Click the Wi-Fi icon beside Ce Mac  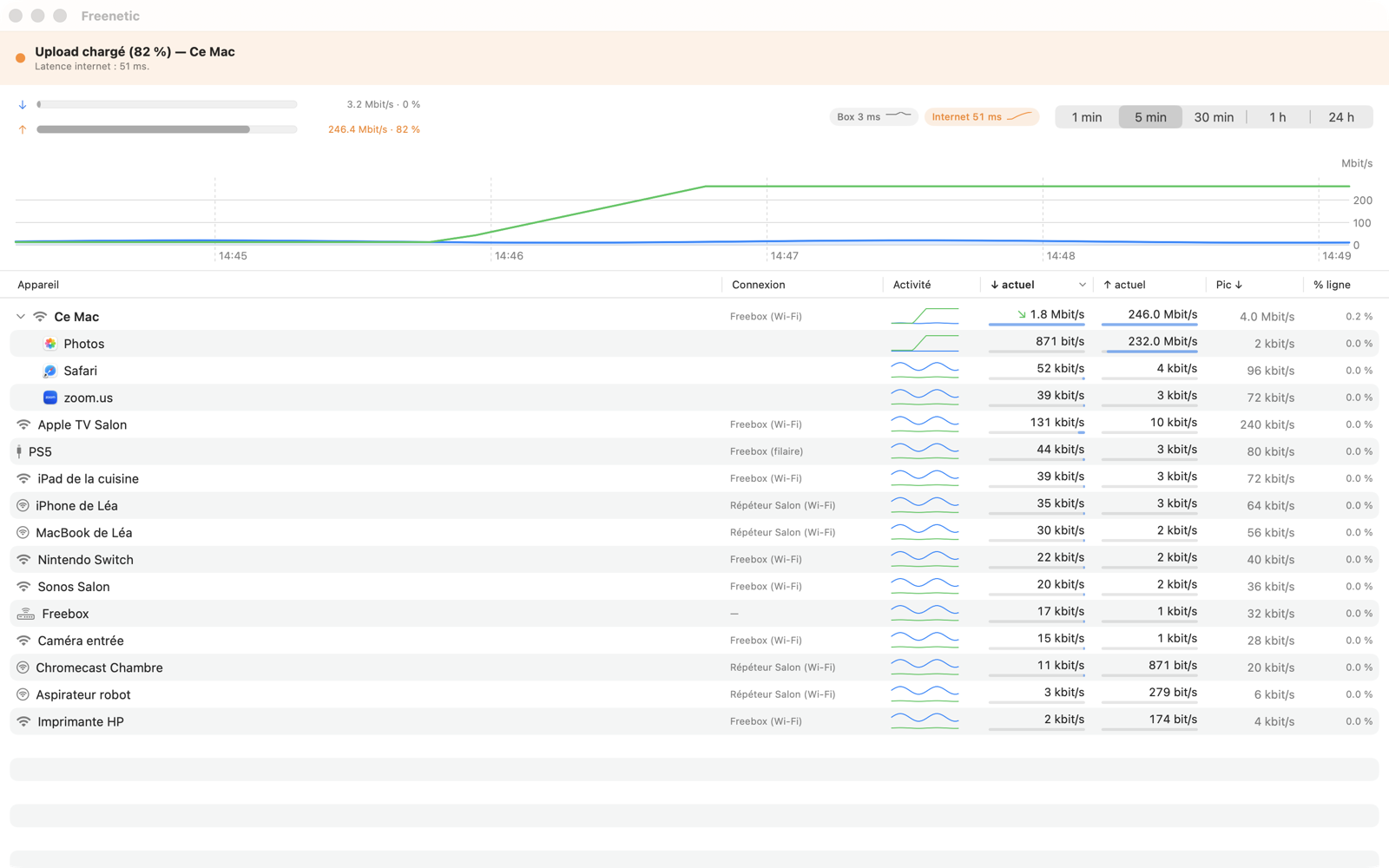pos(40,317)
